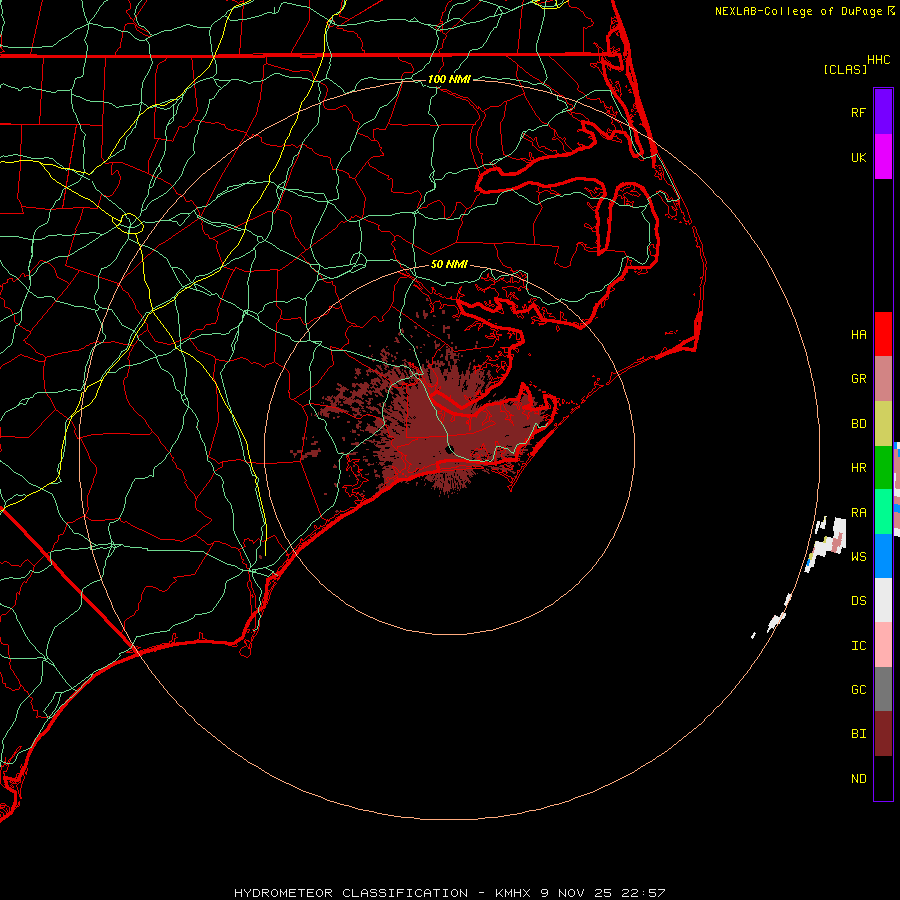Screen dimensions: 900x900
Task: Click the HR legend label
Action: coord(858,468)
